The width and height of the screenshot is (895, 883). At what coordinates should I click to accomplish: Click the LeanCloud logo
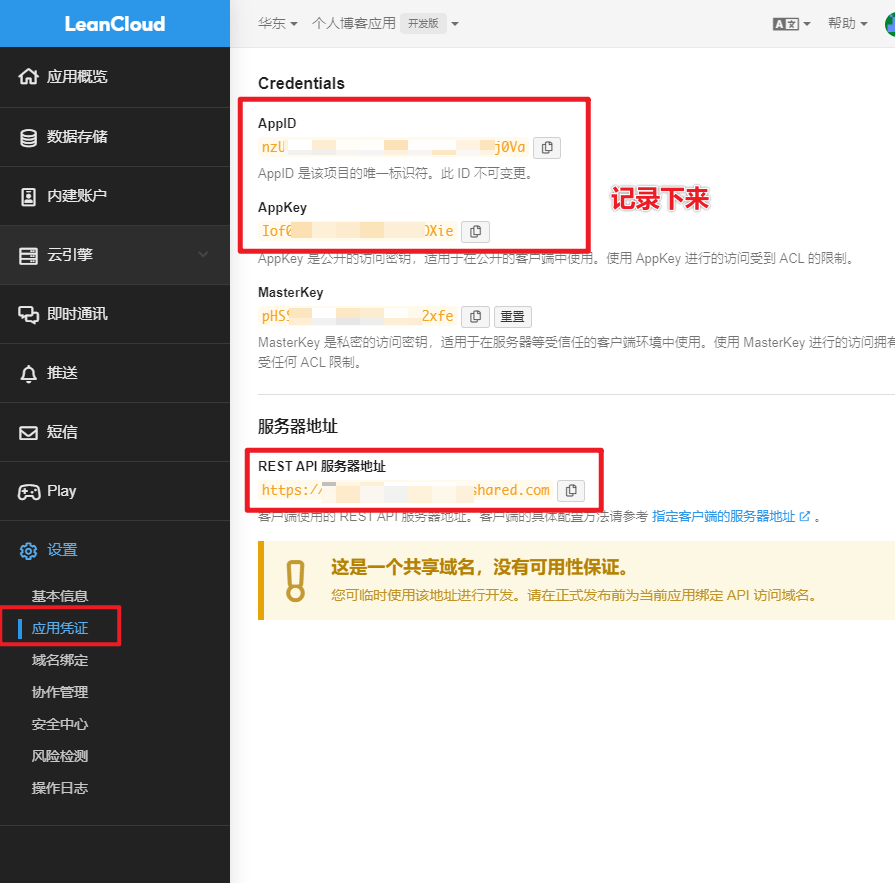coord(114,24)
